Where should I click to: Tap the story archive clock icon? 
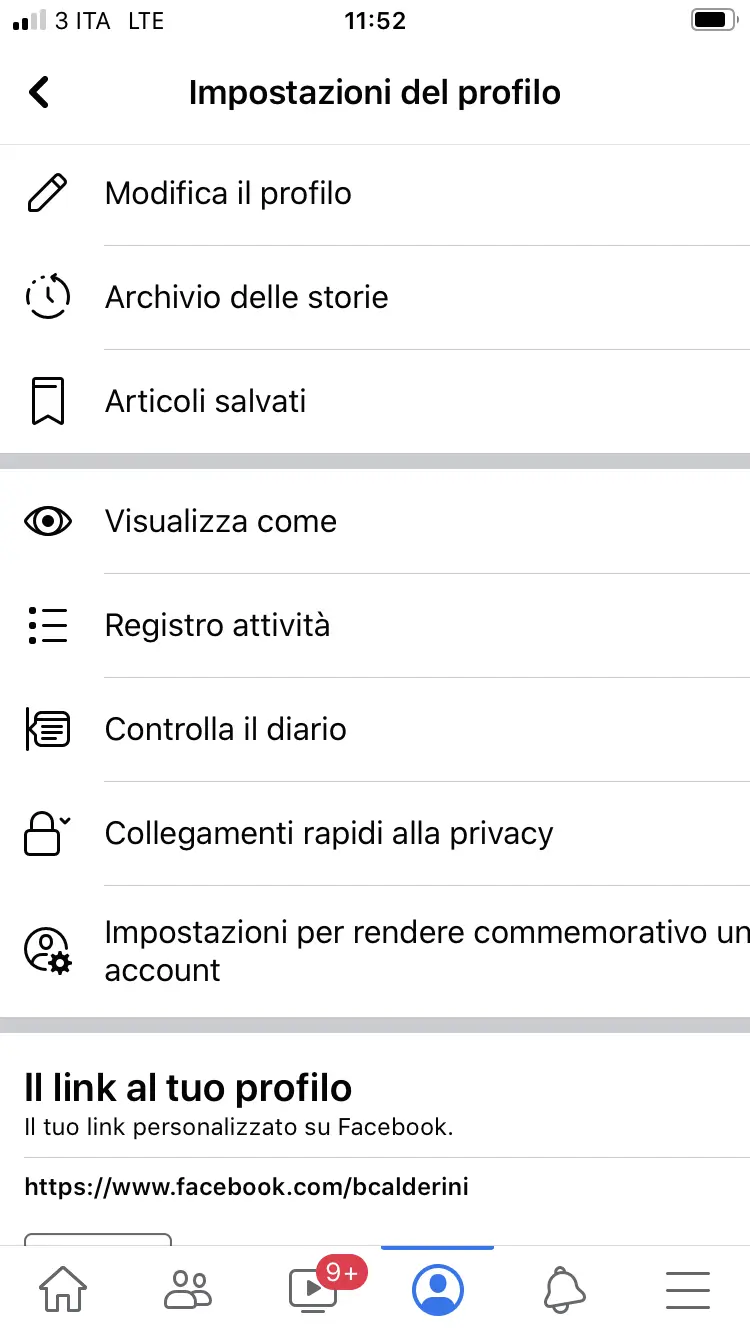coord(47,297)
